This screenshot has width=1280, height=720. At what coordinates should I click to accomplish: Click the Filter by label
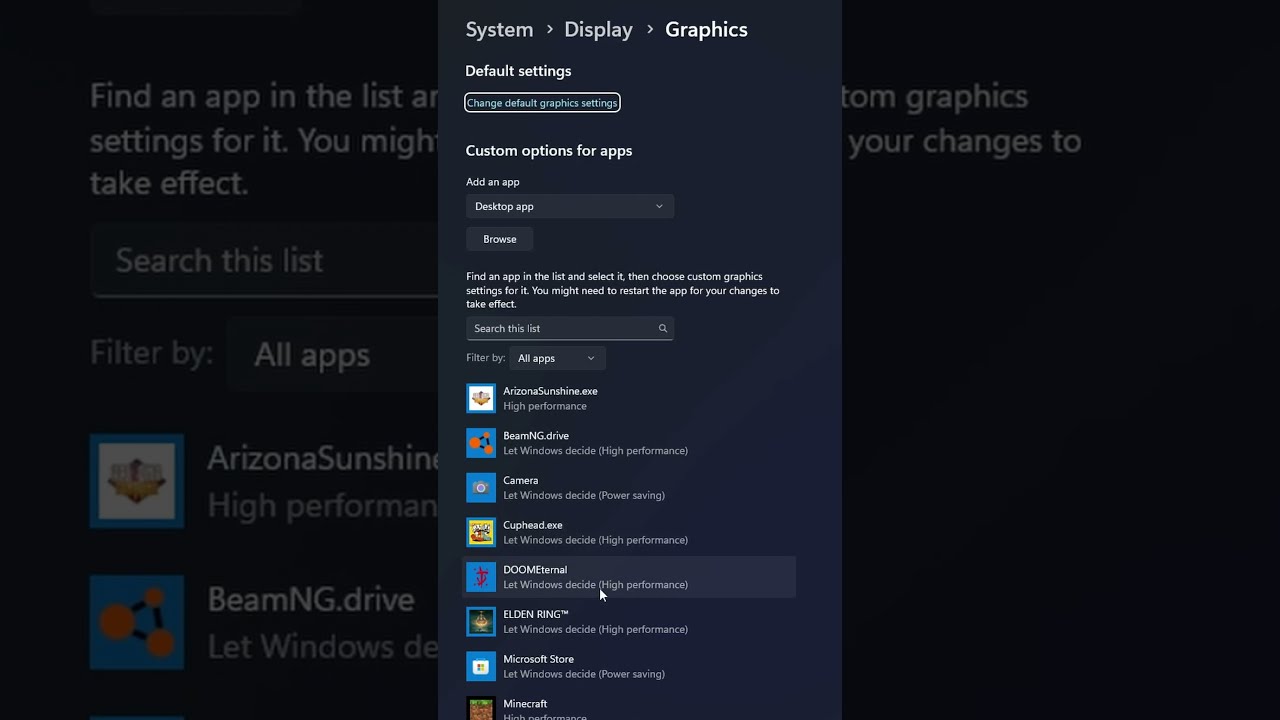[x=485, y=358]
